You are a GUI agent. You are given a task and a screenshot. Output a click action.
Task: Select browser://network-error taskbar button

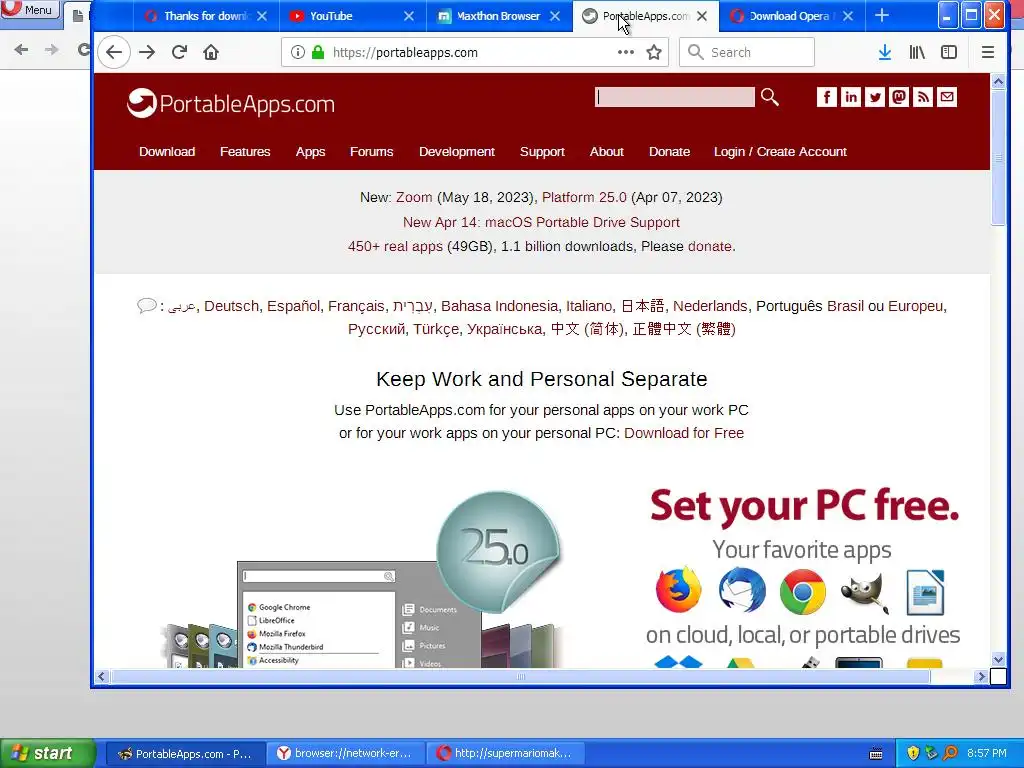(x=346, y=754)
